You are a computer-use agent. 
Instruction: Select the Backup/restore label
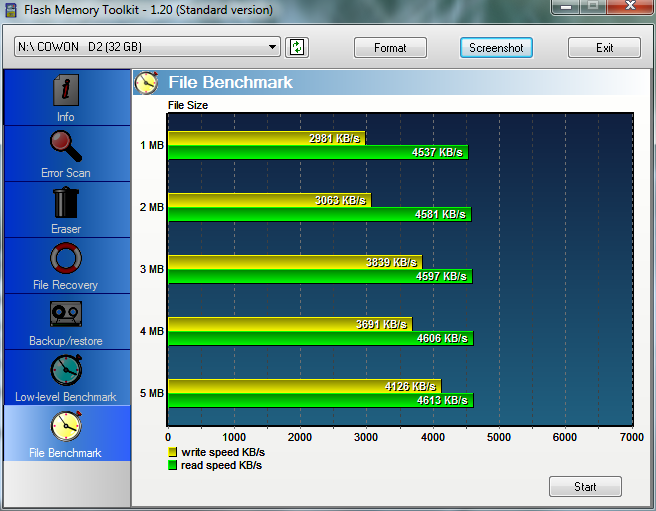[x=66, y=341]
